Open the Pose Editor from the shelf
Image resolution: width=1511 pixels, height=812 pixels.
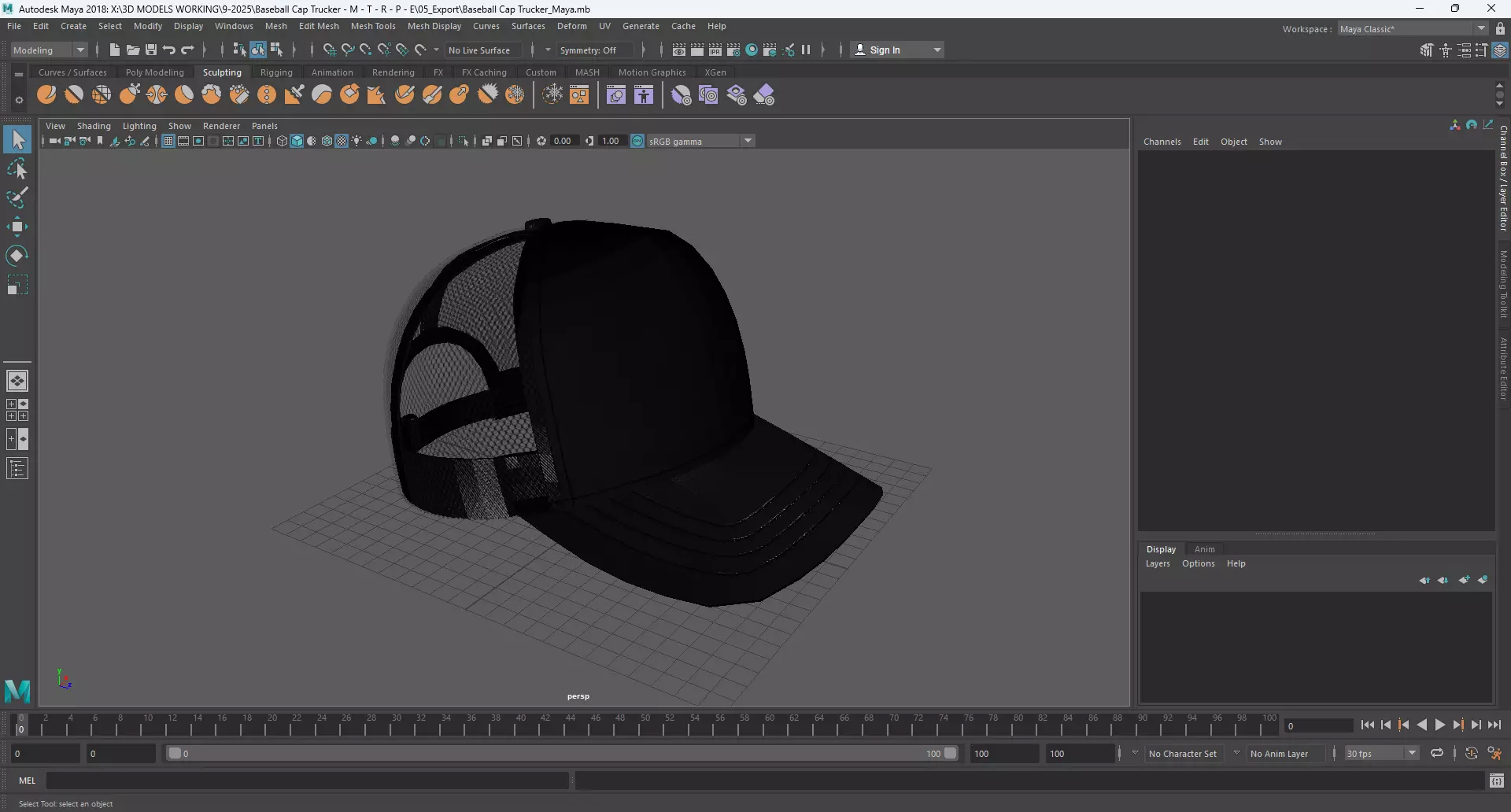coord(644,95)
